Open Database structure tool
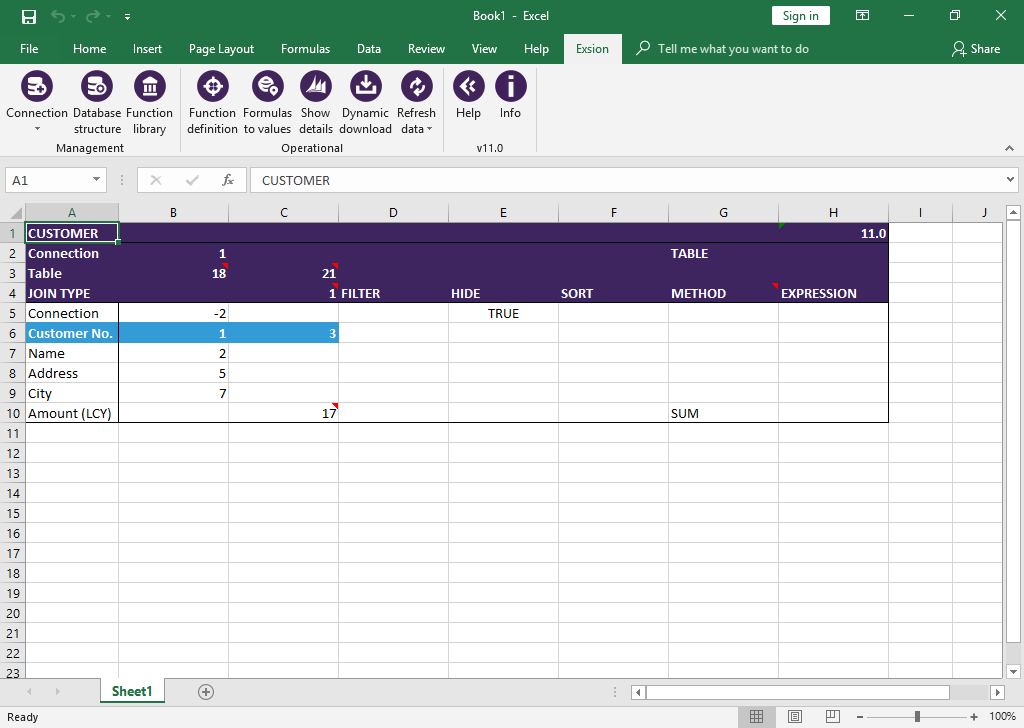Image resolution: width=1024 pixels, height=728 pixels. point(97,87)
